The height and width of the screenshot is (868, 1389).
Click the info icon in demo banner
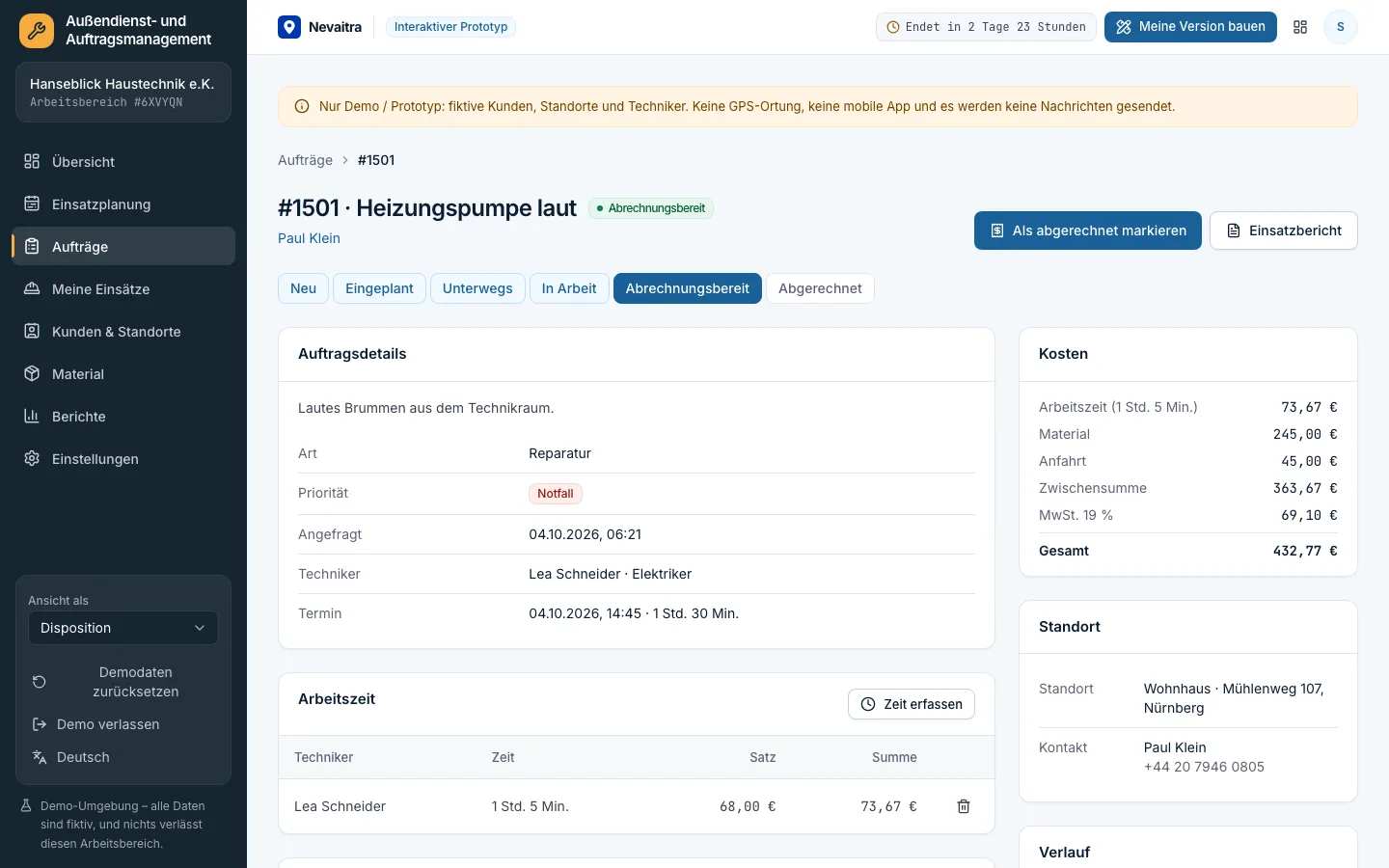302,106
